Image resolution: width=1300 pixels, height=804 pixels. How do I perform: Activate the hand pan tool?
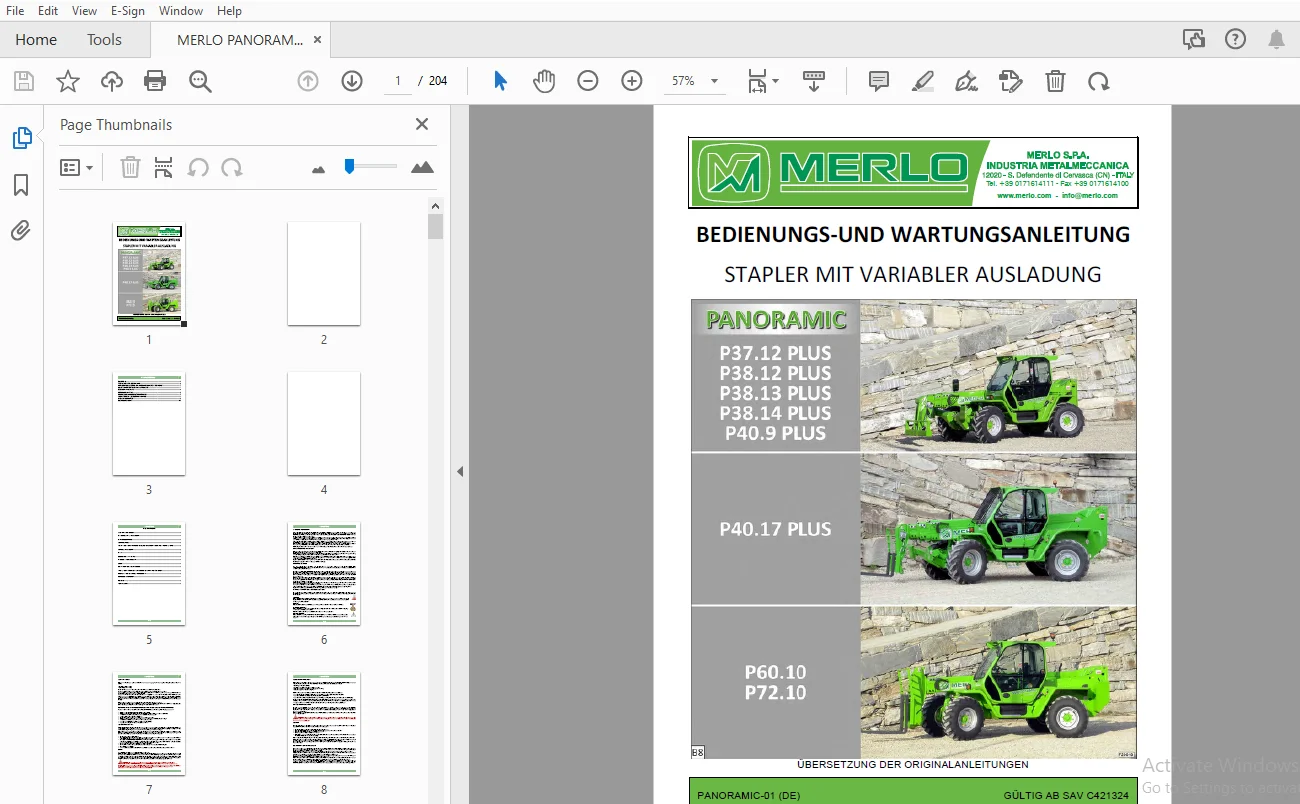544,81
